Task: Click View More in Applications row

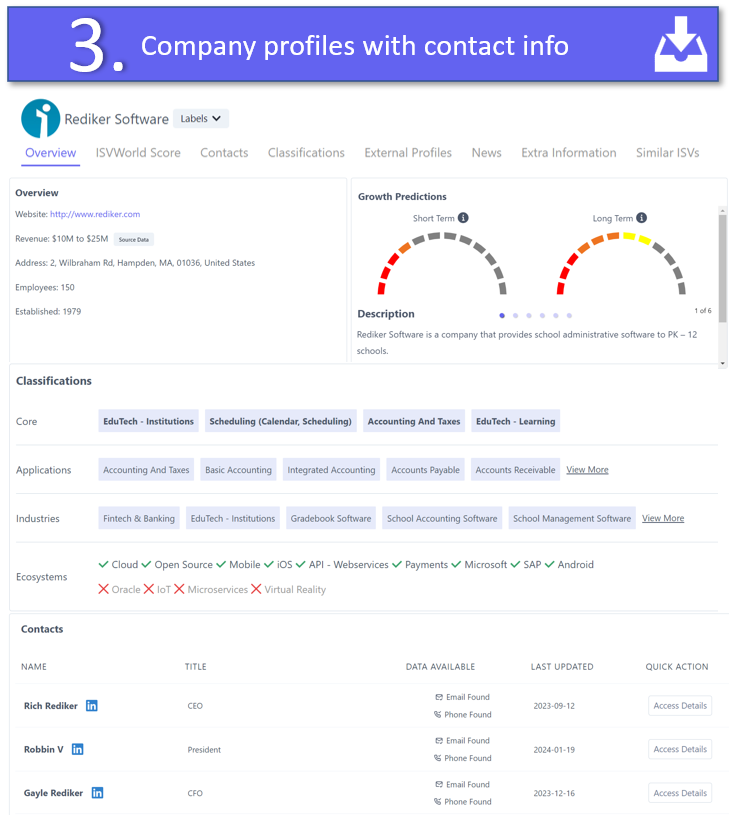Action: pos(587,469)
